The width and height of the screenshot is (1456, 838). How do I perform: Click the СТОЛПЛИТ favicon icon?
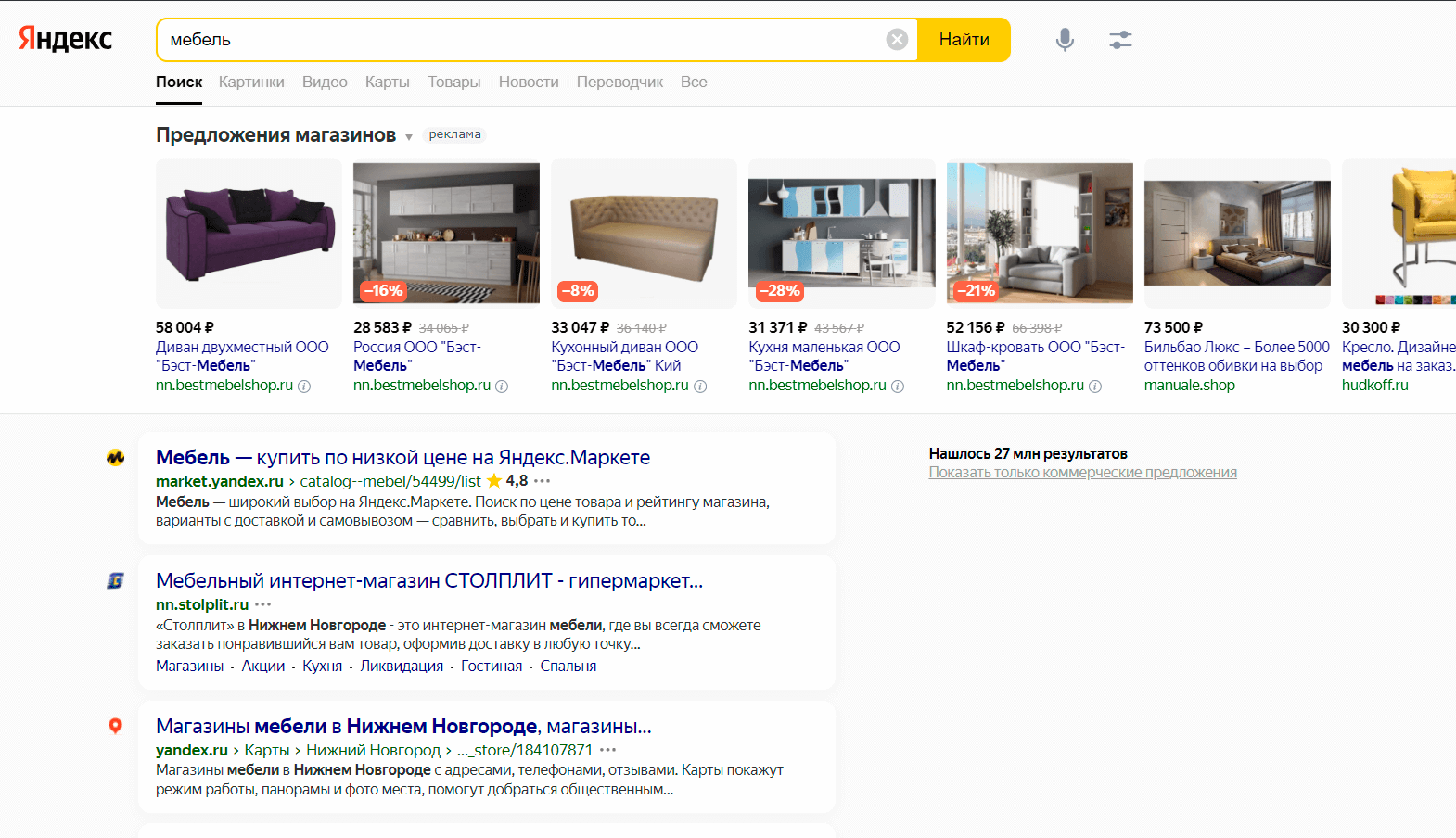coord(115,580)
